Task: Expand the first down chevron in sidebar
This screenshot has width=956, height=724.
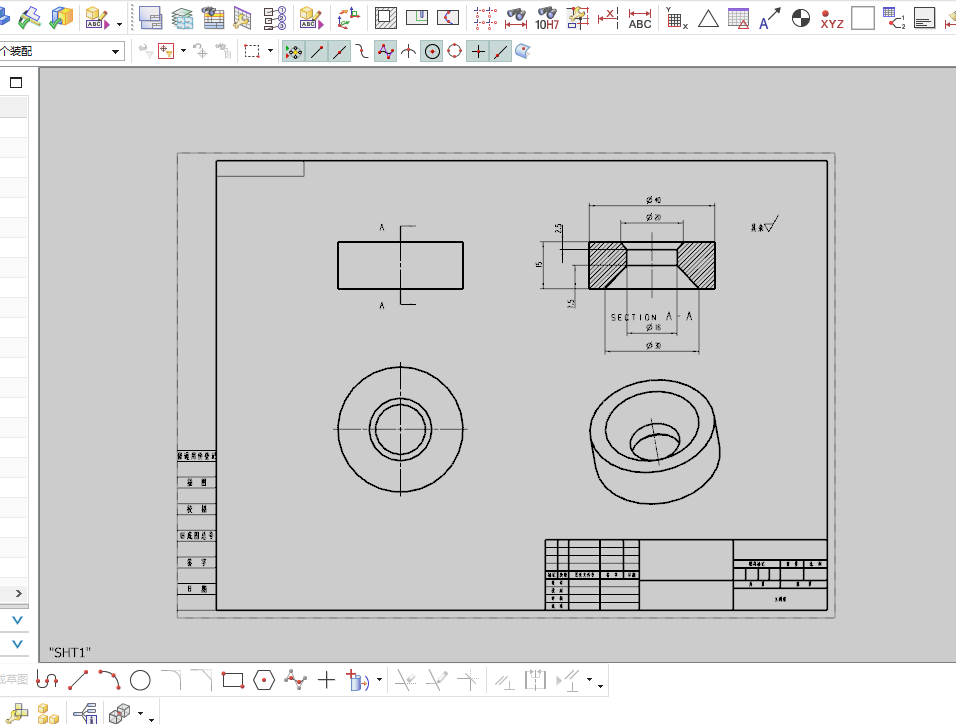Action: point(17,620)
